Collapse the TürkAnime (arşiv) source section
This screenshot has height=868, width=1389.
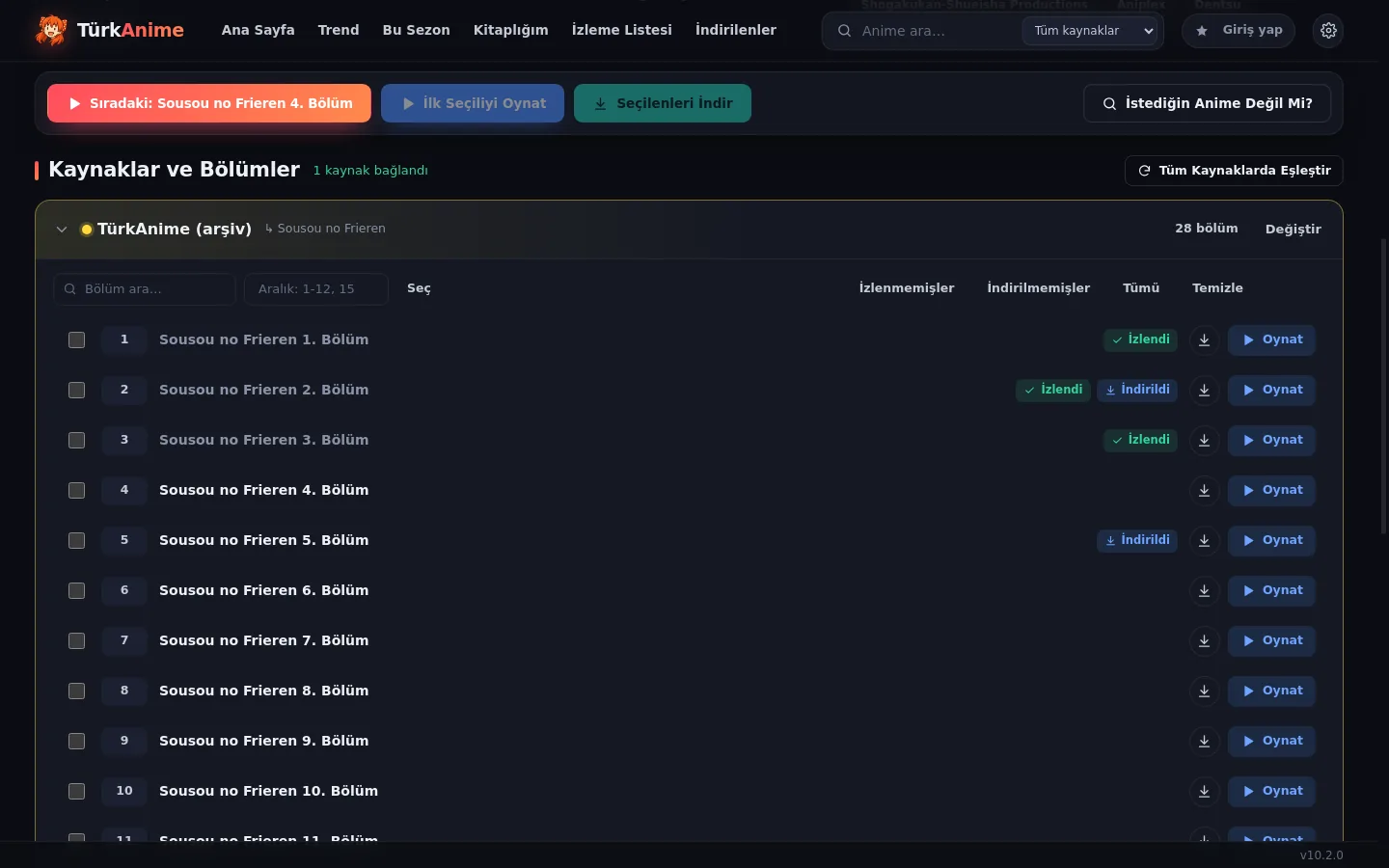click(62, 230)
